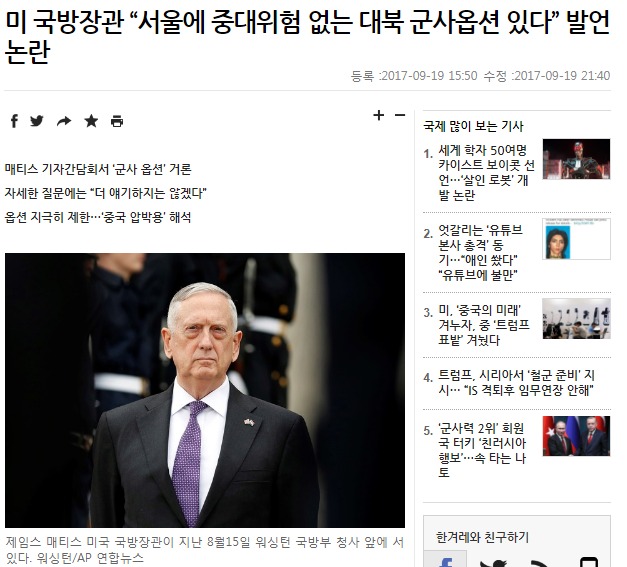627x567 pixels.
Task: Open ranked article 1 about 카이스트 보이콧
Action: tap(486, 173)
